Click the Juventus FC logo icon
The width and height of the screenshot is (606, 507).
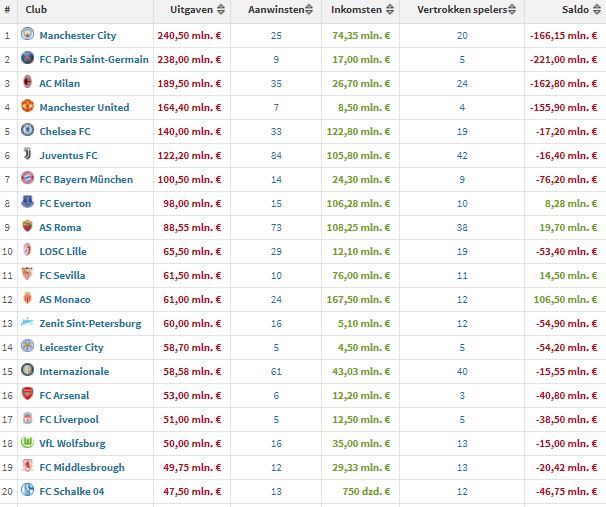[x=28, y=155]
